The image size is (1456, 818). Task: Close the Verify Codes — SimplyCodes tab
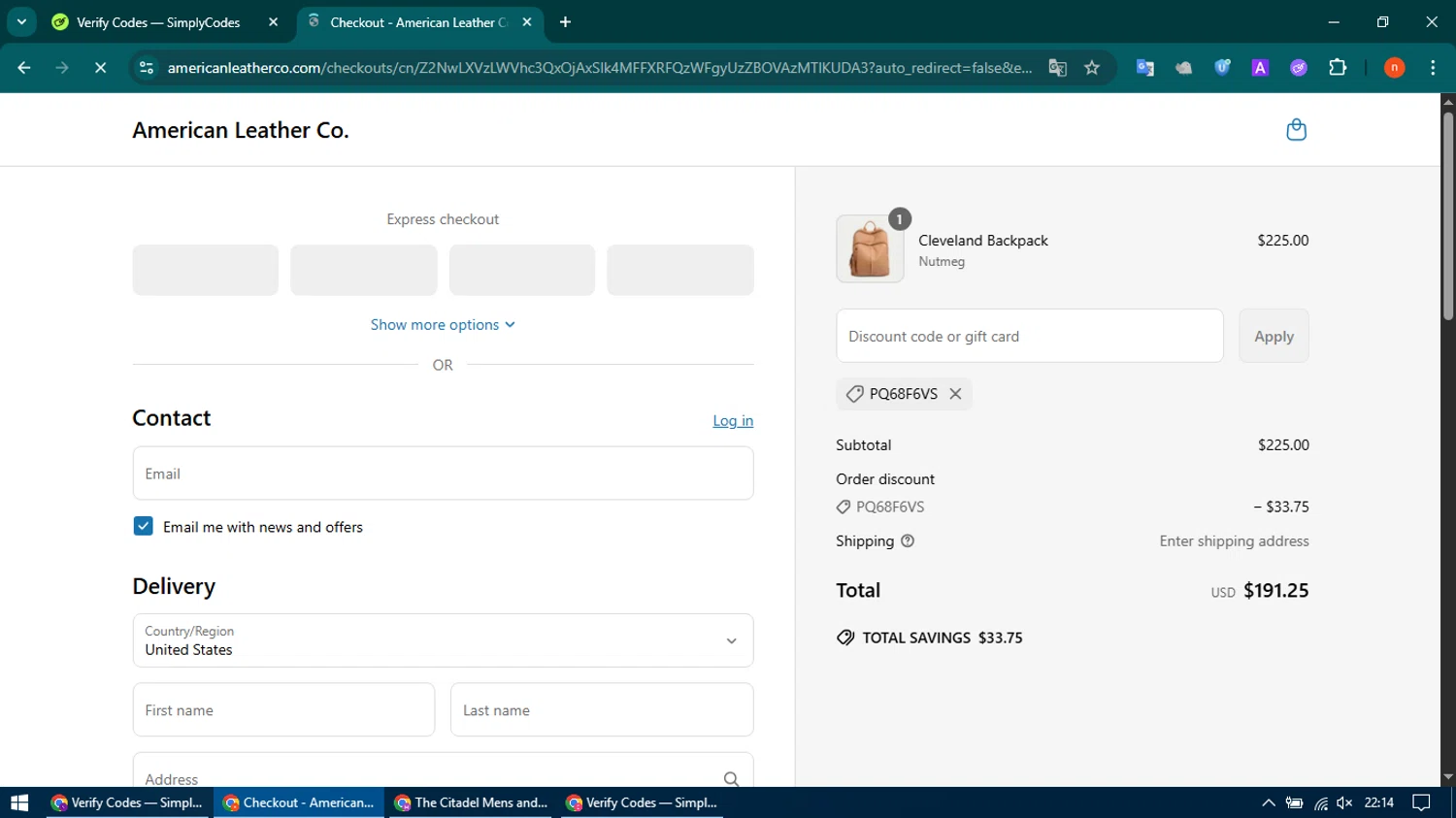[x=273, y=22]
